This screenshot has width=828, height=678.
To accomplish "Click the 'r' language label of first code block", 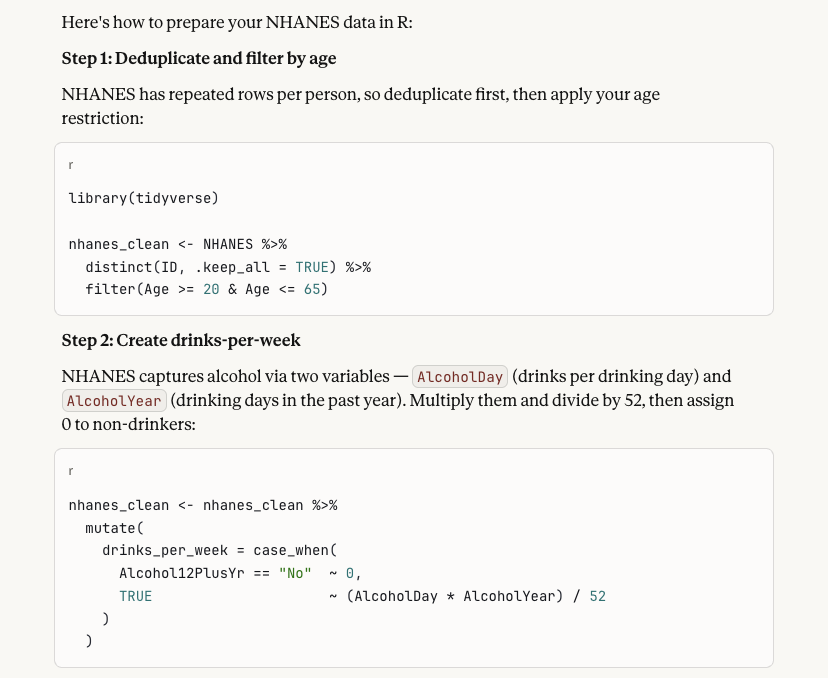I will tap(71, 165).
